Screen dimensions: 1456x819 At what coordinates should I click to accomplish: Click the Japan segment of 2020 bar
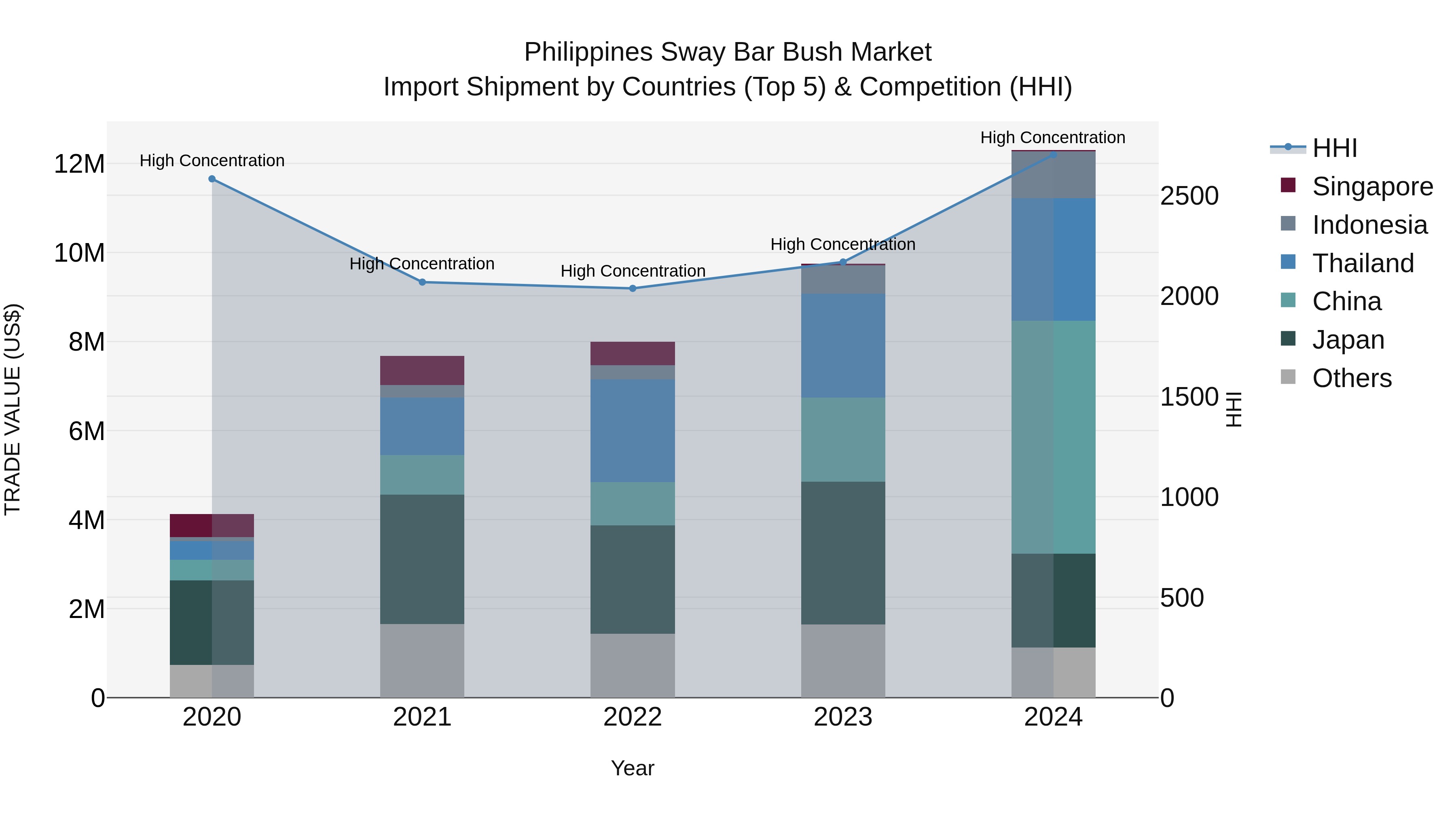pos(212,623)
